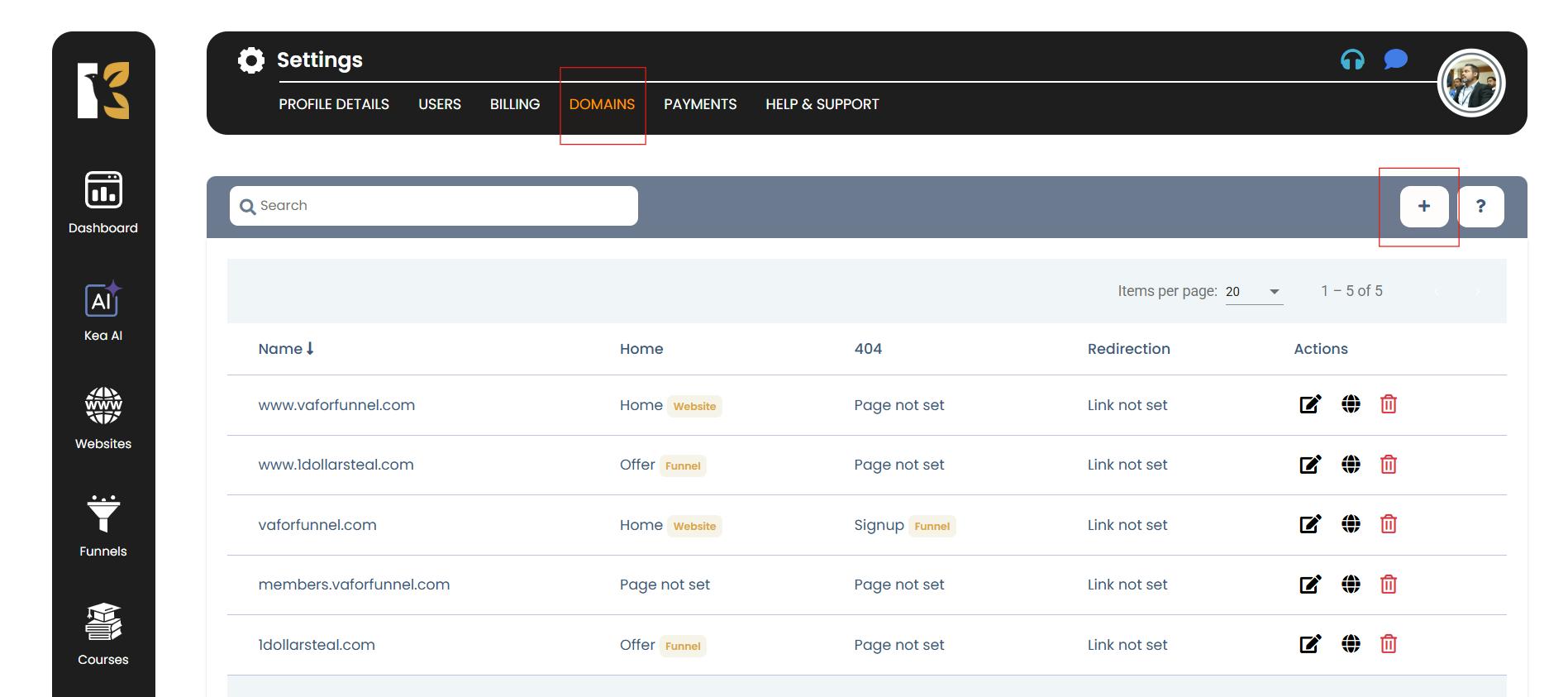Click the plus button to add domain

pos(1423,207)
